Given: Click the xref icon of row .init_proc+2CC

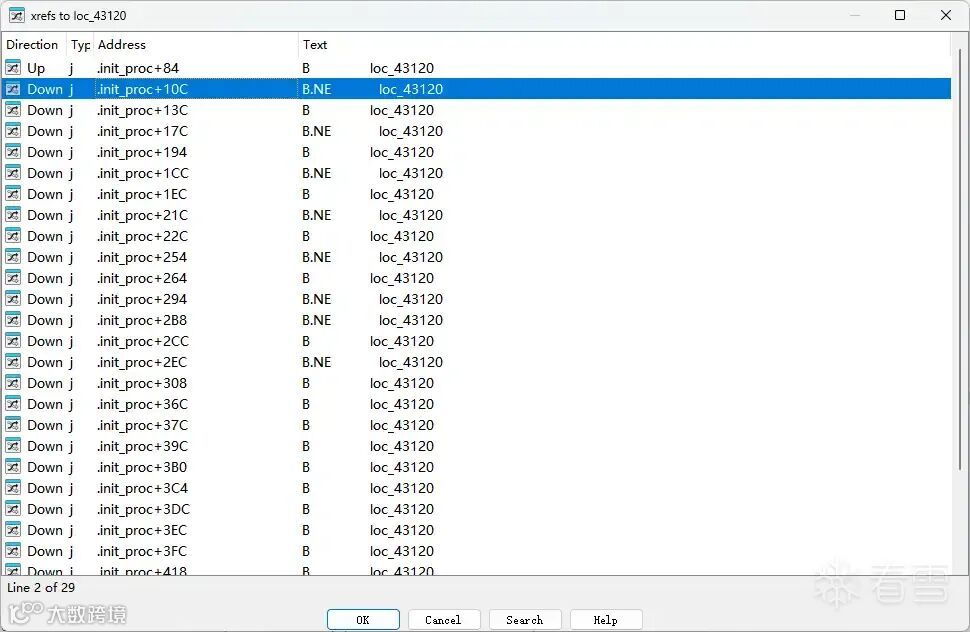Looking at the screenshot, I should click(13, 341).
